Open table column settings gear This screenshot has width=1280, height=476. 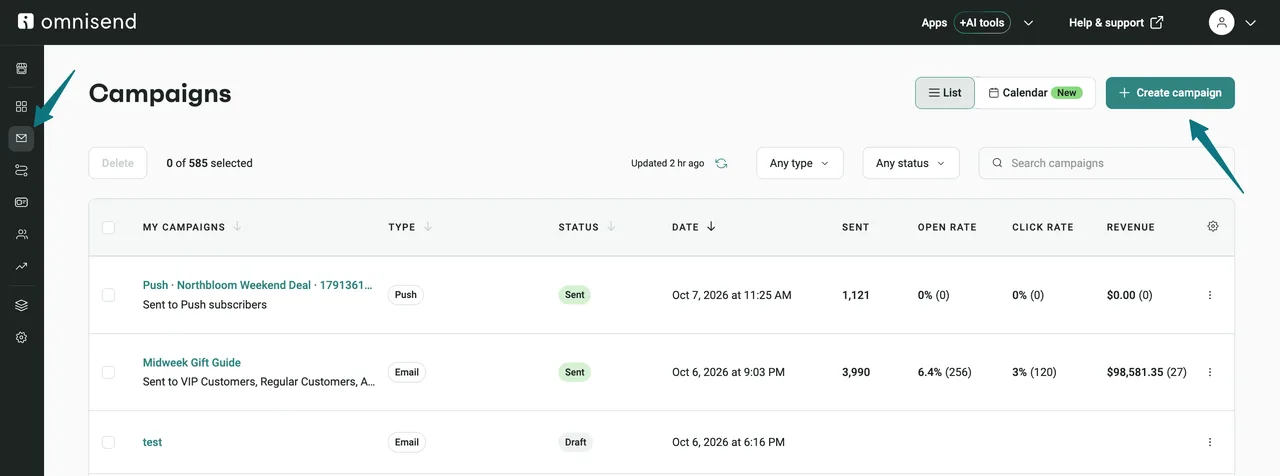(x=1213, y=226)
